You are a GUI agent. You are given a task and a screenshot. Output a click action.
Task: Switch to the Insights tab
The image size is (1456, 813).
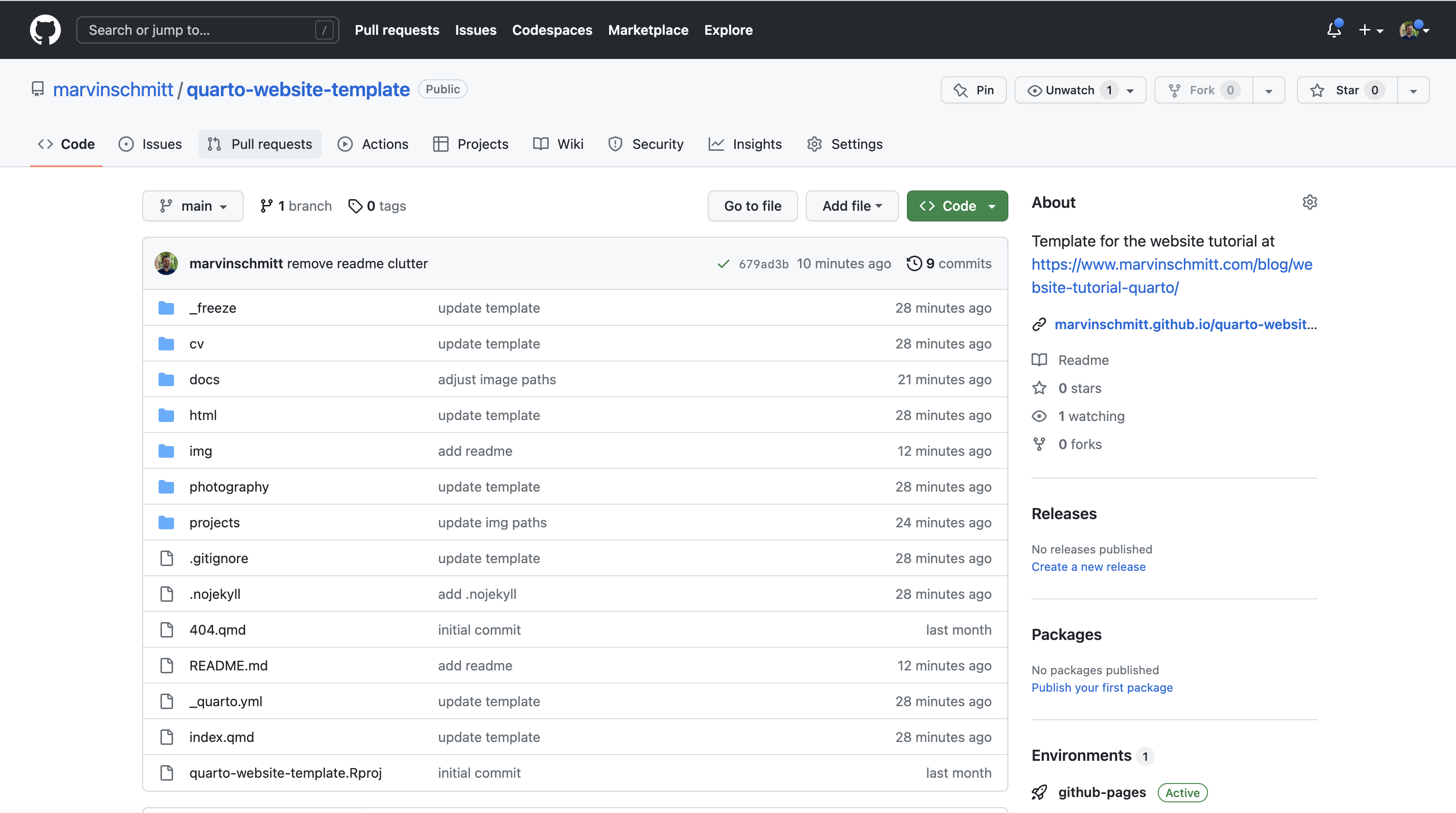[745, 144]
